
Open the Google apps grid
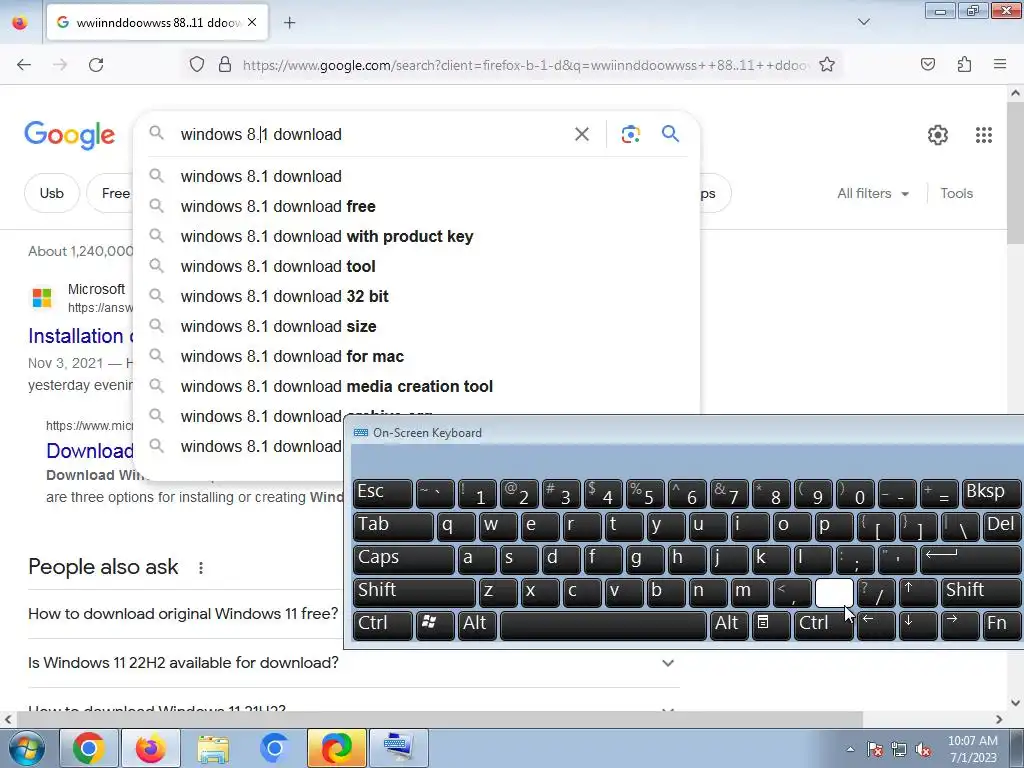tap(984, 135)
